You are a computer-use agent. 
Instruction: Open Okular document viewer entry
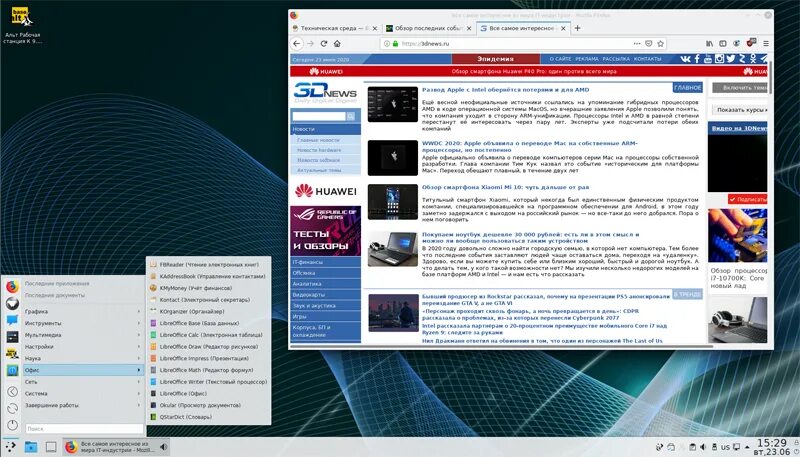coord(209,405)
